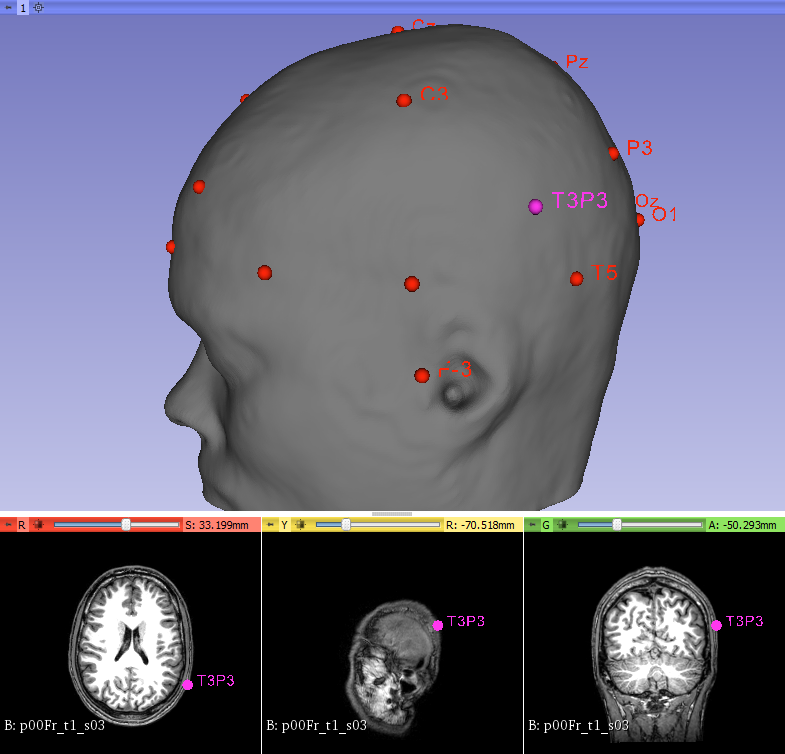Image resolution: width=785 pixels, height=754 pixels.
Task: Click the fit-to-window icon in the Yellow slice bar
Action: click(x=301, y=524)
